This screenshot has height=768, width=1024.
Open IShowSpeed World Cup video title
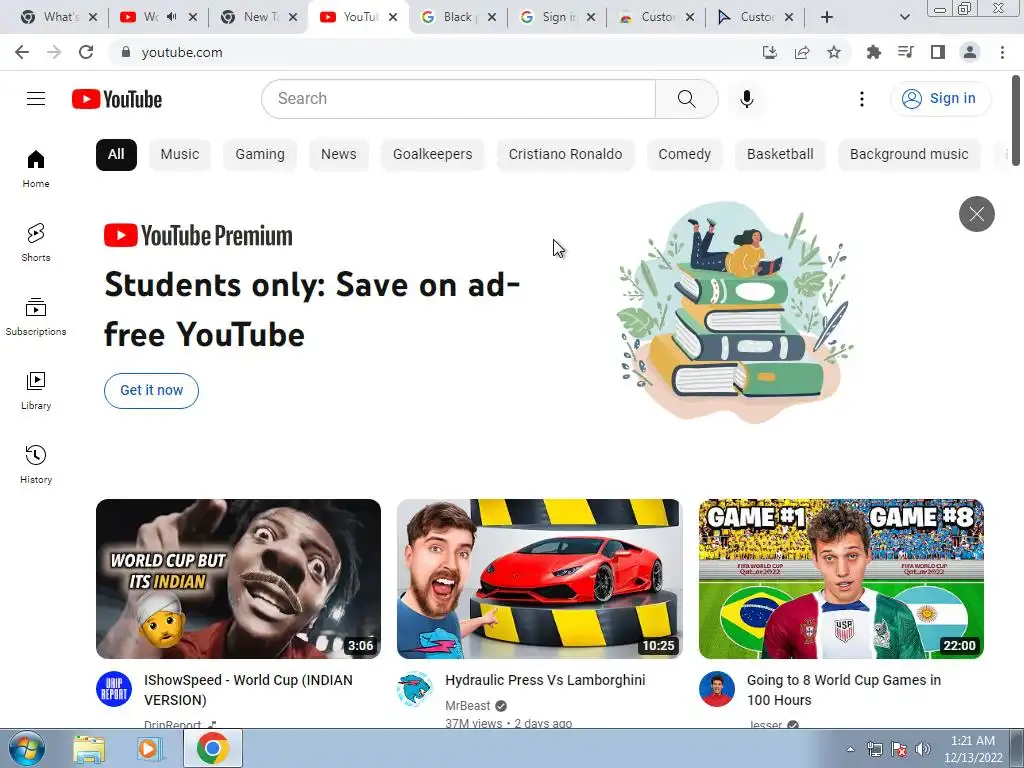pyautogui.click(x=249, y=690)
